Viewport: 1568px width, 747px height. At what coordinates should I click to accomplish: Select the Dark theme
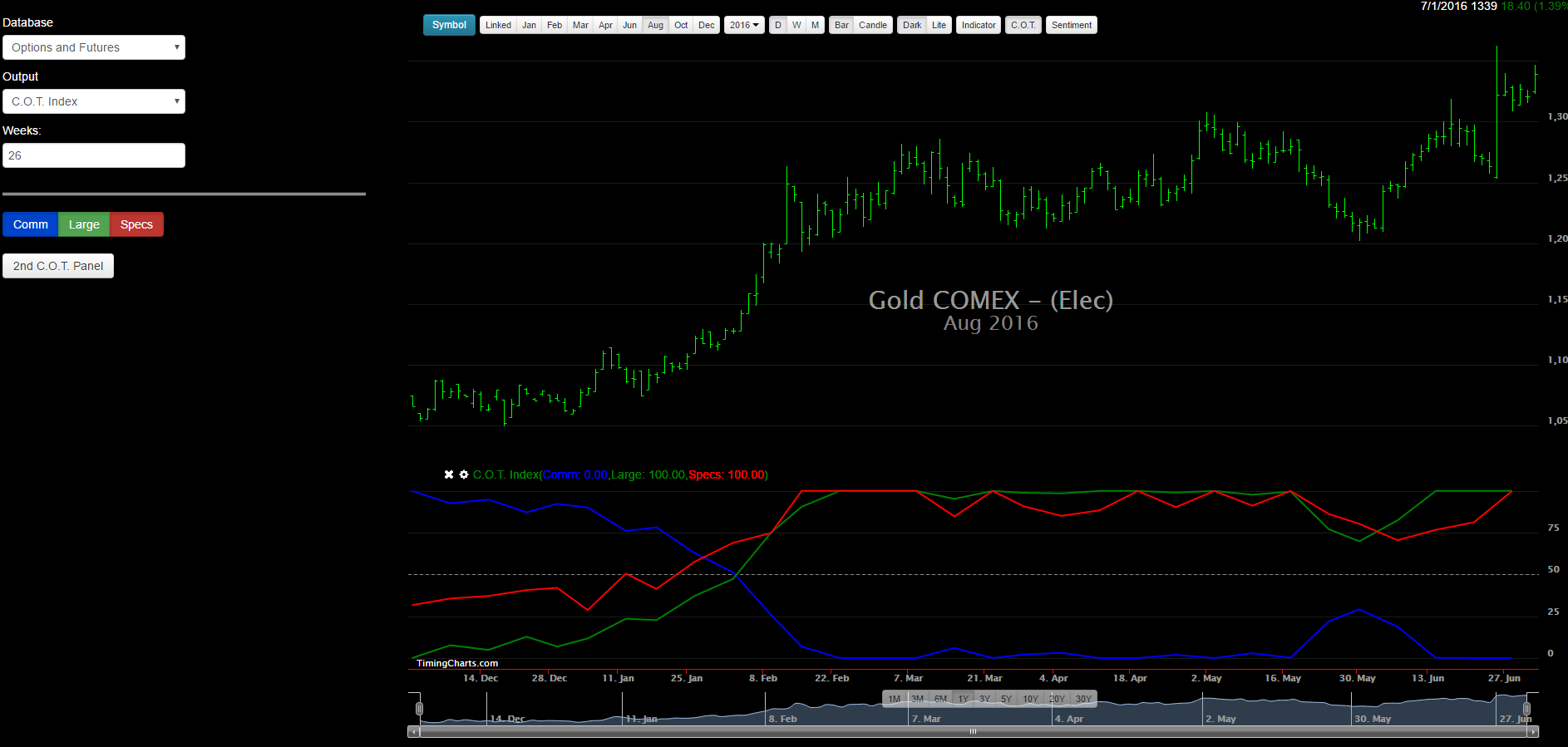point(912,25)
